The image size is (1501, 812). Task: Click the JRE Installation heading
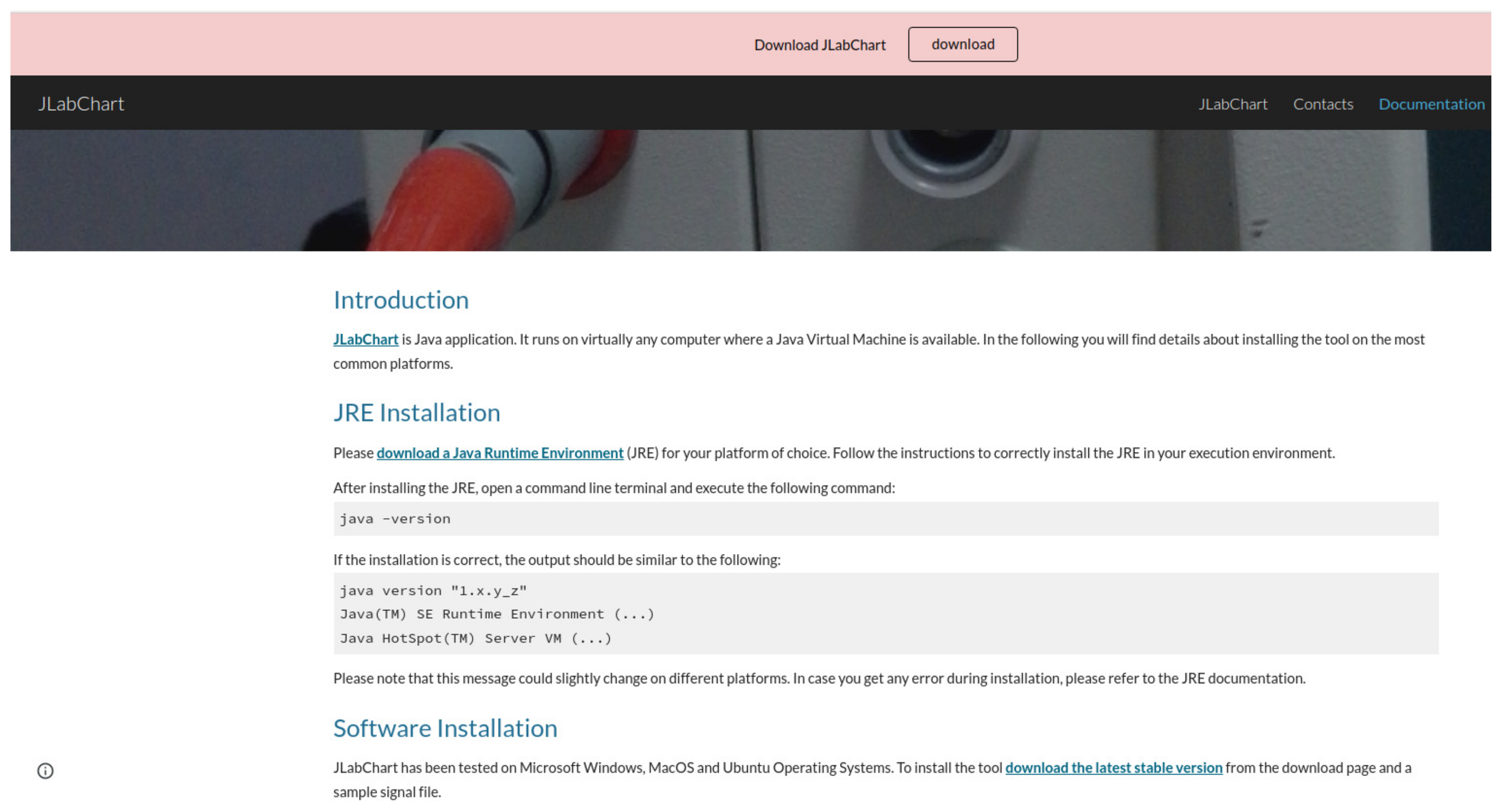click(x=417, y=413)
